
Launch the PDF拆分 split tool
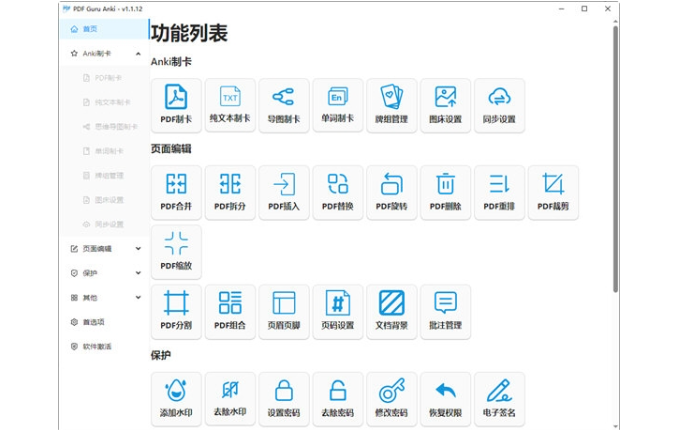[x=230, y=192]
